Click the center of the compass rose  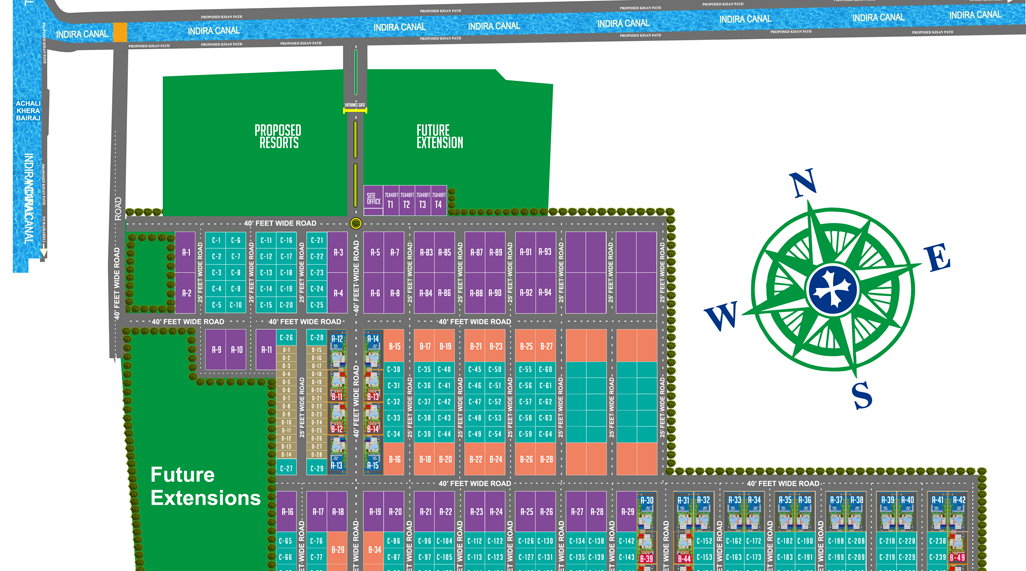(832, 289)
